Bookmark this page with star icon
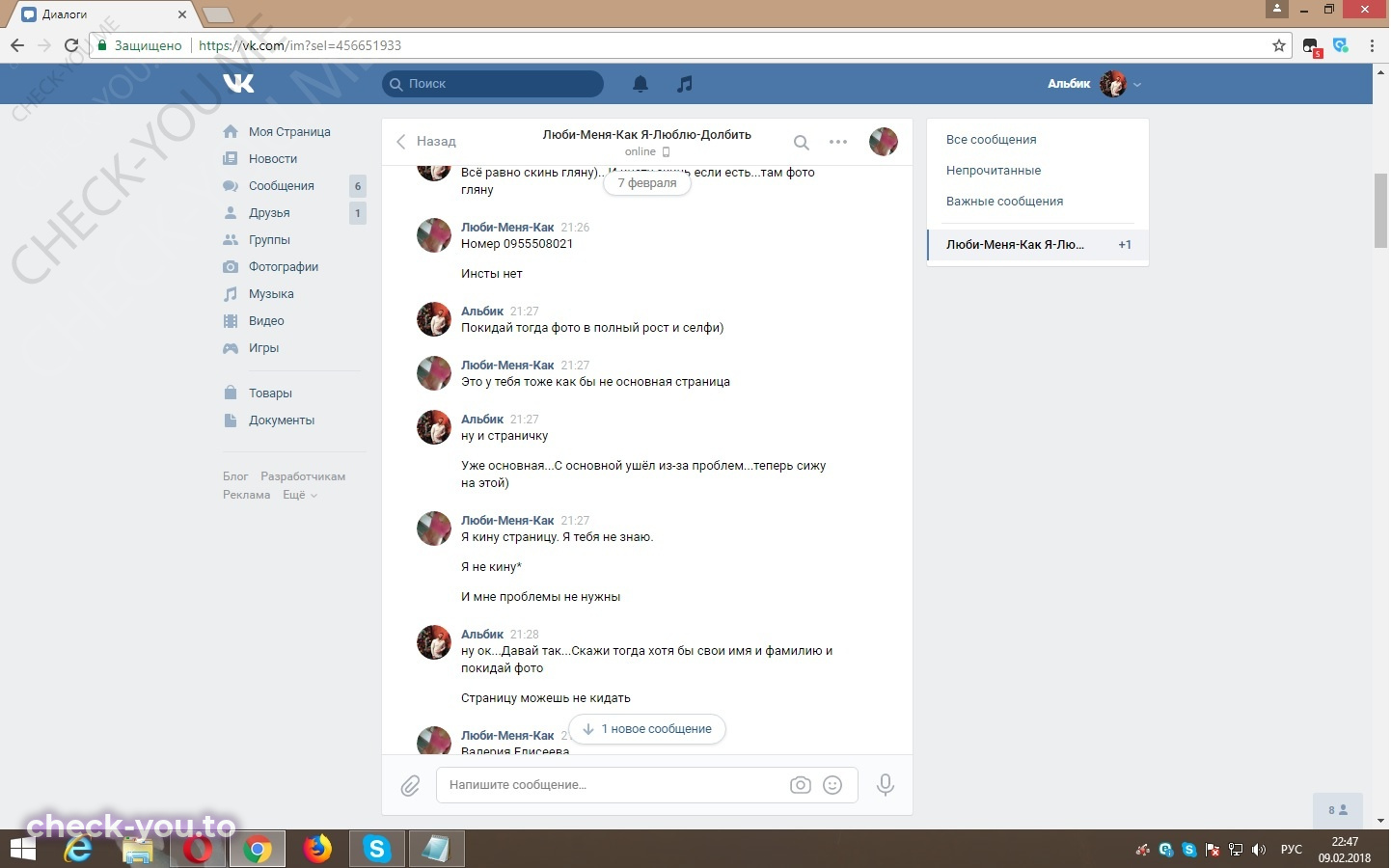Image resolution: width=1391 pixels, height=868 pixels. click(x=1279, y=45)
